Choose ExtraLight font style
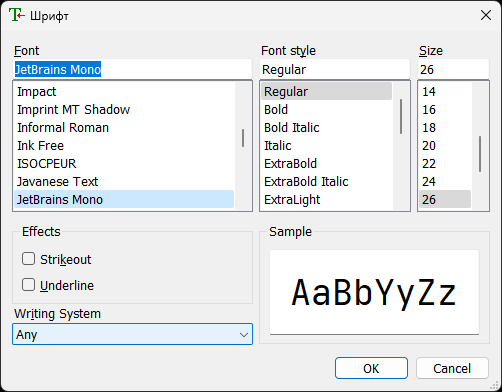The width and height of the screenshot is (502, 392). pyautogui.click(x=326, y=199)
